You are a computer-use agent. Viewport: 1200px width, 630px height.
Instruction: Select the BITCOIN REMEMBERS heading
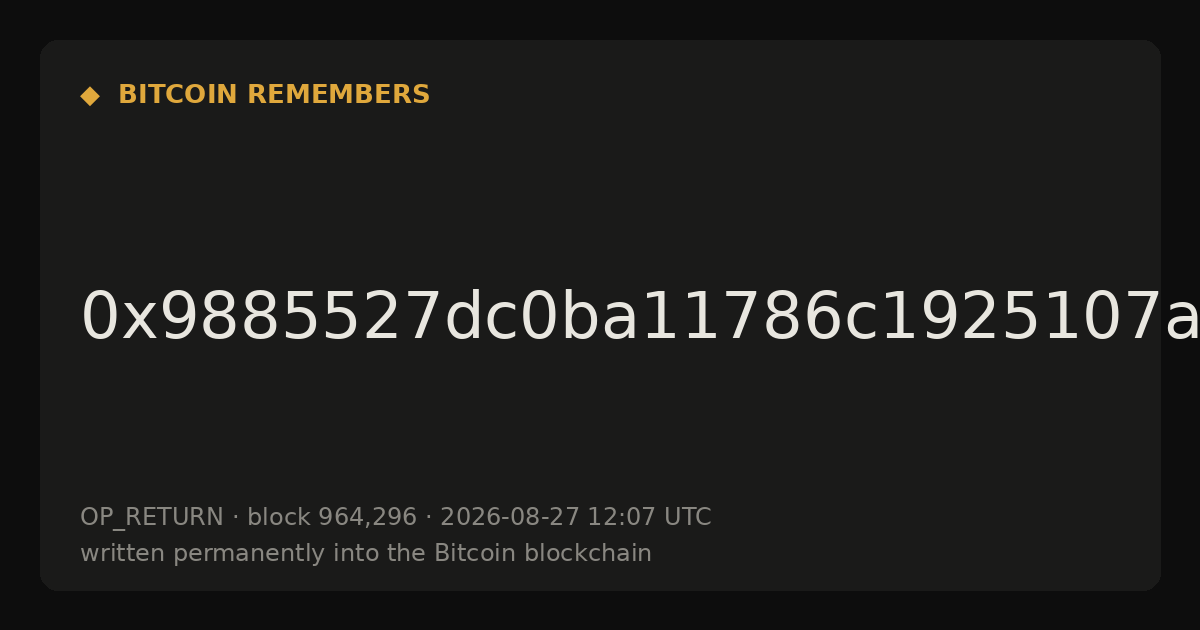point(274,95)
